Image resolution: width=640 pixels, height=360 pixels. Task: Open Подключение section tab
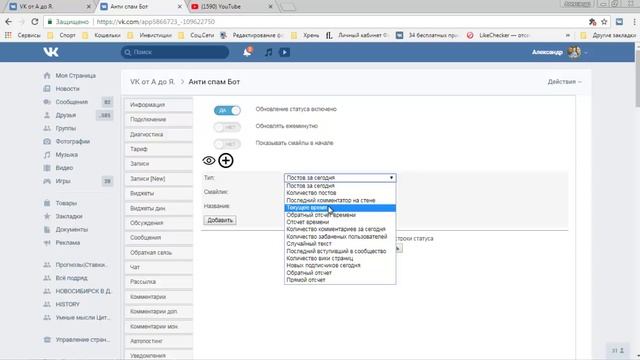158,120
